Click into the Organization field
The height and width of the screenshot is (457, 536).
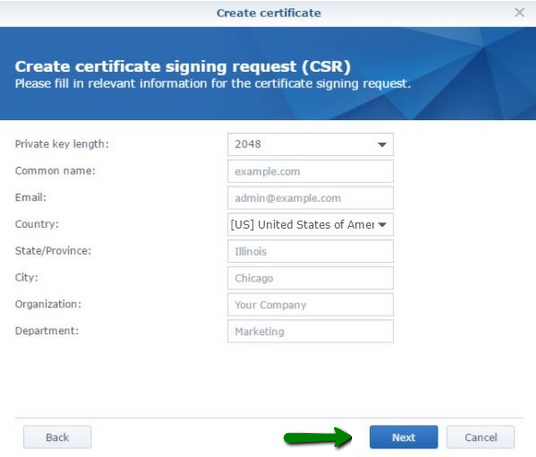point(310,305)
